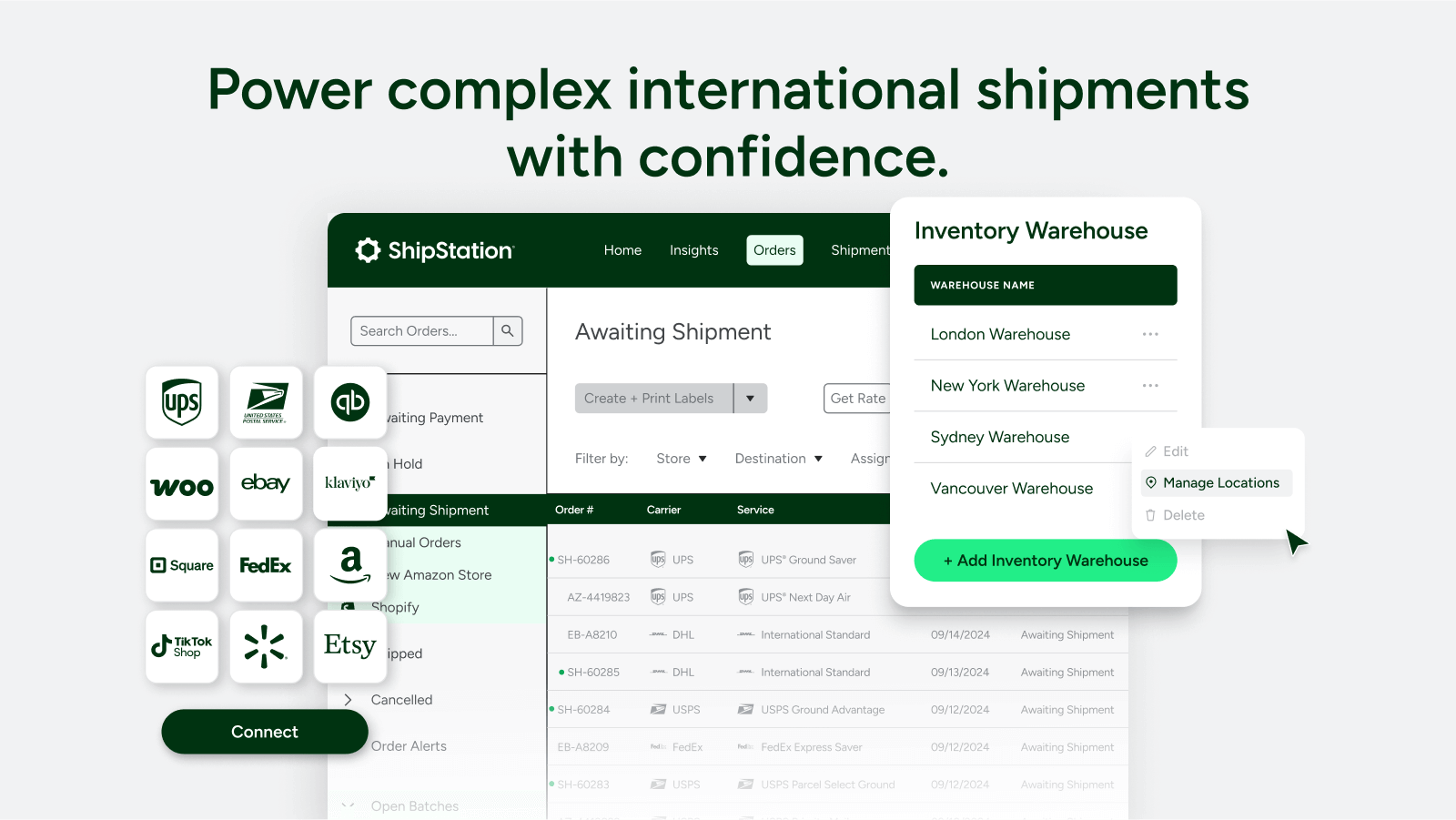The image size is (1456, 820).
Task: Click the eBay integration icon
Action: (266, 484)
